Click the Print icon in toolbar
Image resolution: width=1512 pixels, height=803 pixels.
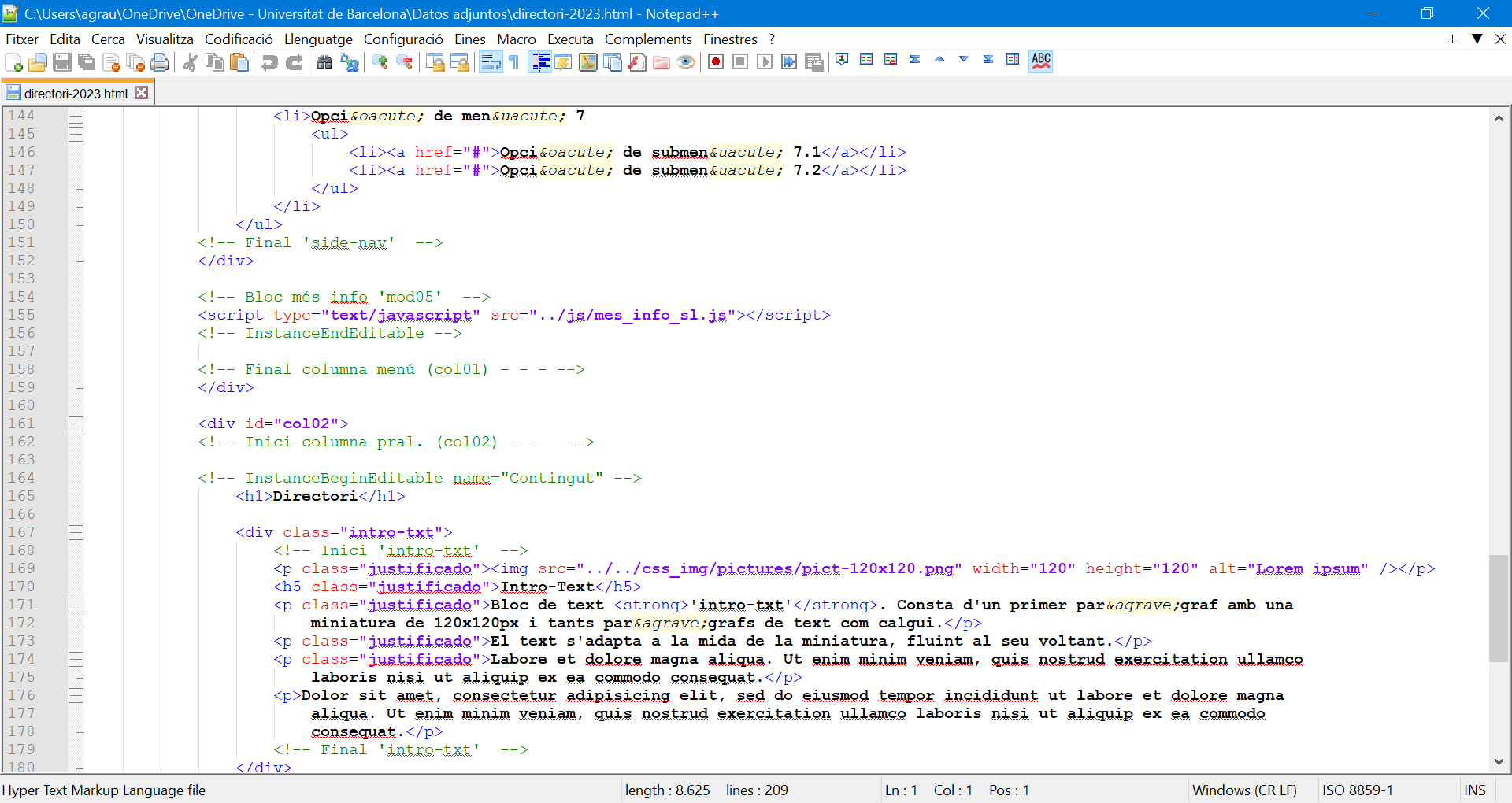point(160,62)
